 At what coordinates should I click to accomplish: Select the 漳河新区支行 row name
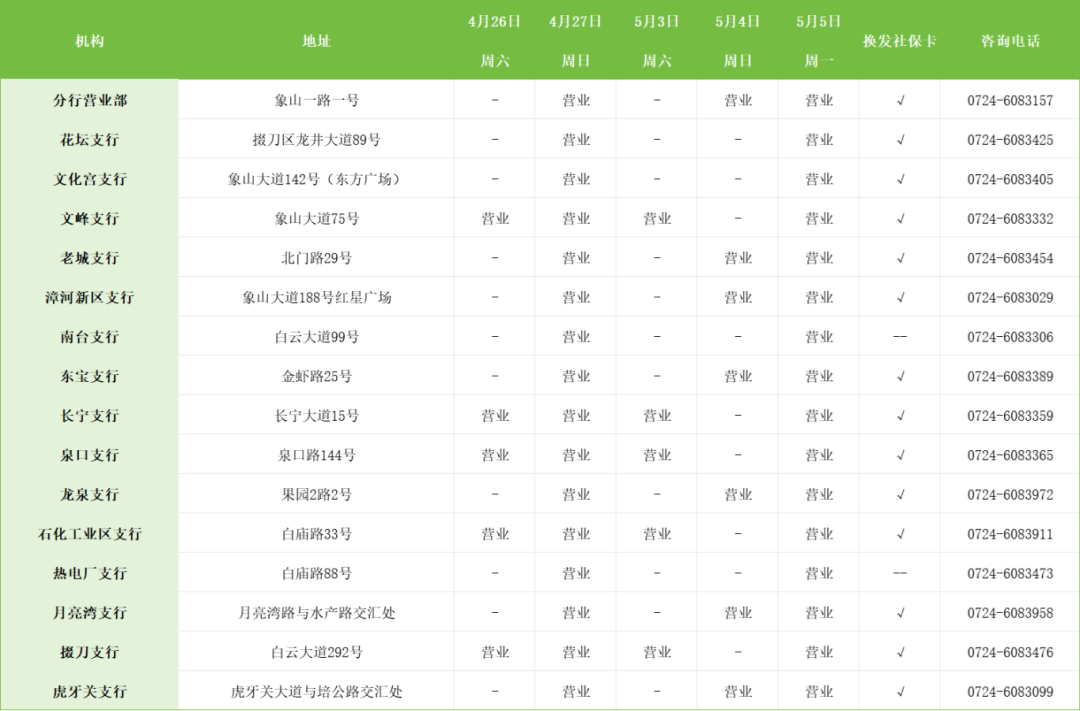pyautogui.click(x=90, y=298)
